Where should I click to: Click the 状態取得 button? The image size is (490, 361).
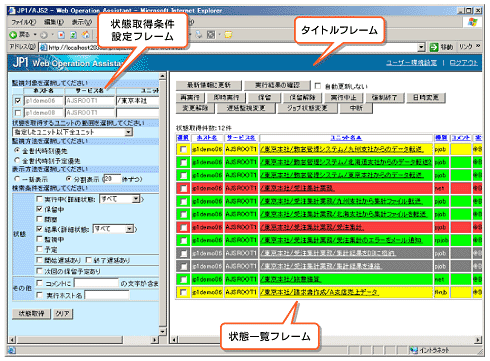(x=31, y=313)
